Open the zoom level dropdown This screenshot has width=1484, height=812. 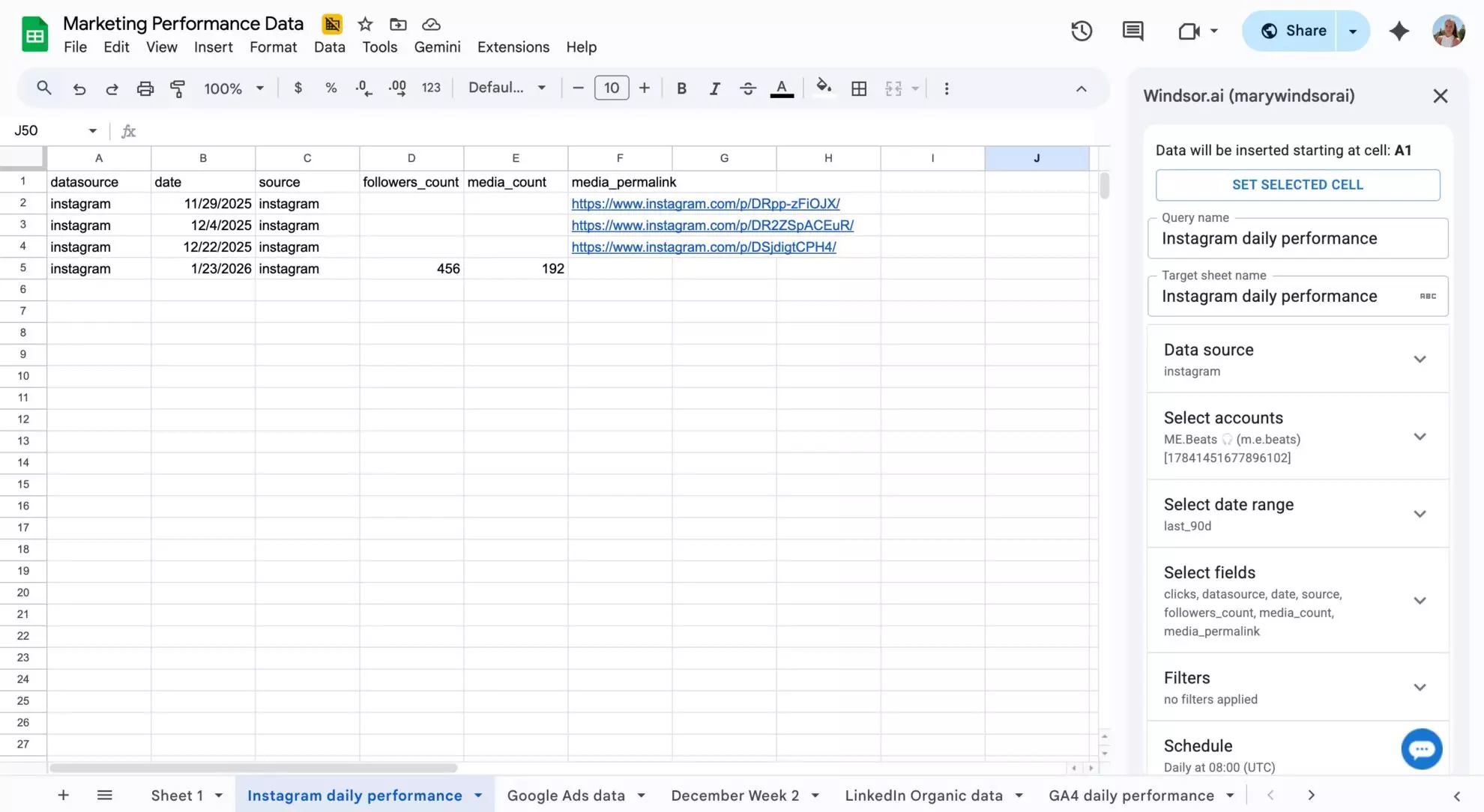coord(232,88)
